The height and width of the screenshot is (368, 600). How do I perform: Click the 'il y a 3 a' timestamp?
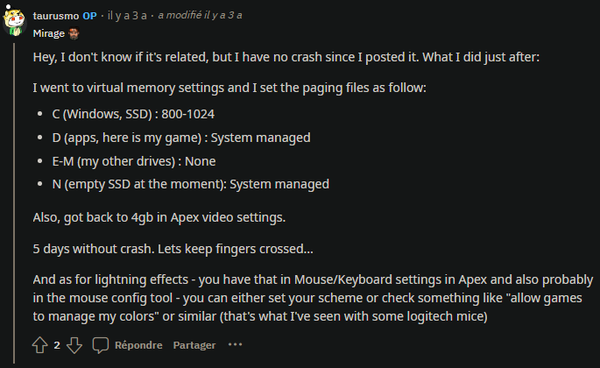[127, 16]
